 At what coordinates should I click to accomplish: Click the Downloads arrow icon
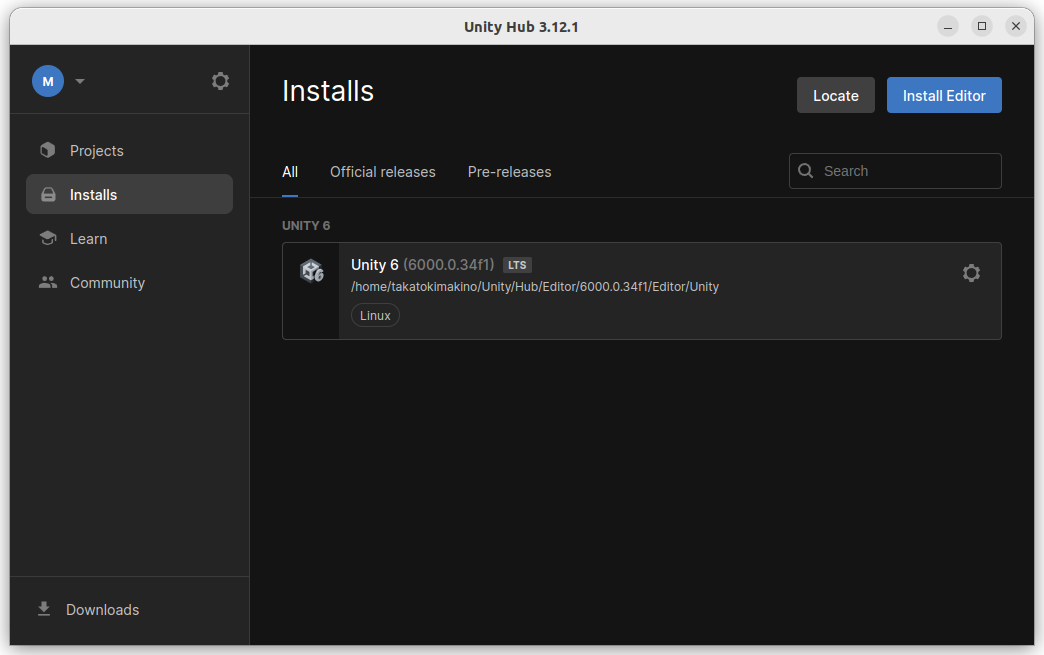pos(44,609)
